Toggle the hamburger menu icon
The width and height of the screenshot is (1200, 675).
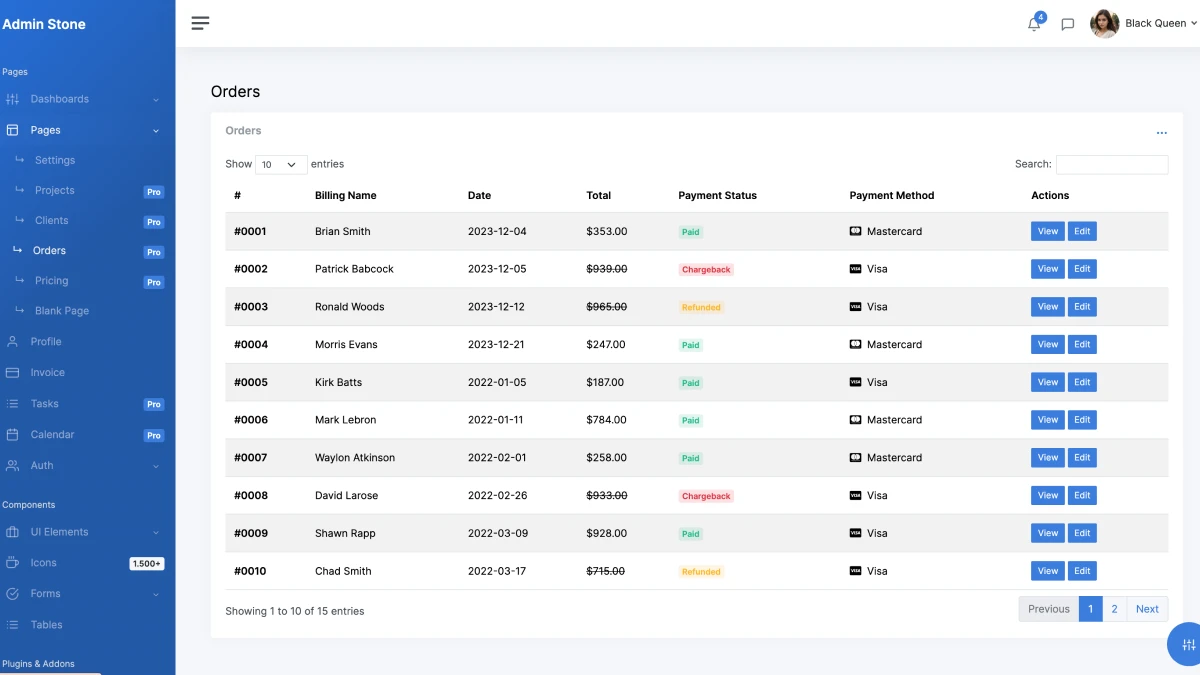point(200,23)
